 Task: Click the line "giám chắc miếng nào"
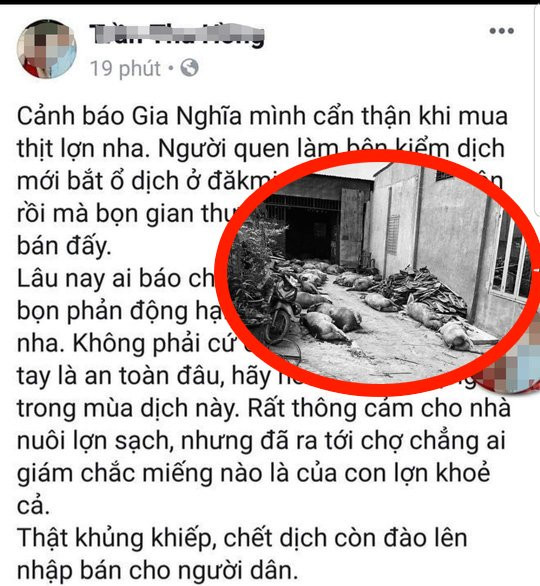253,473
